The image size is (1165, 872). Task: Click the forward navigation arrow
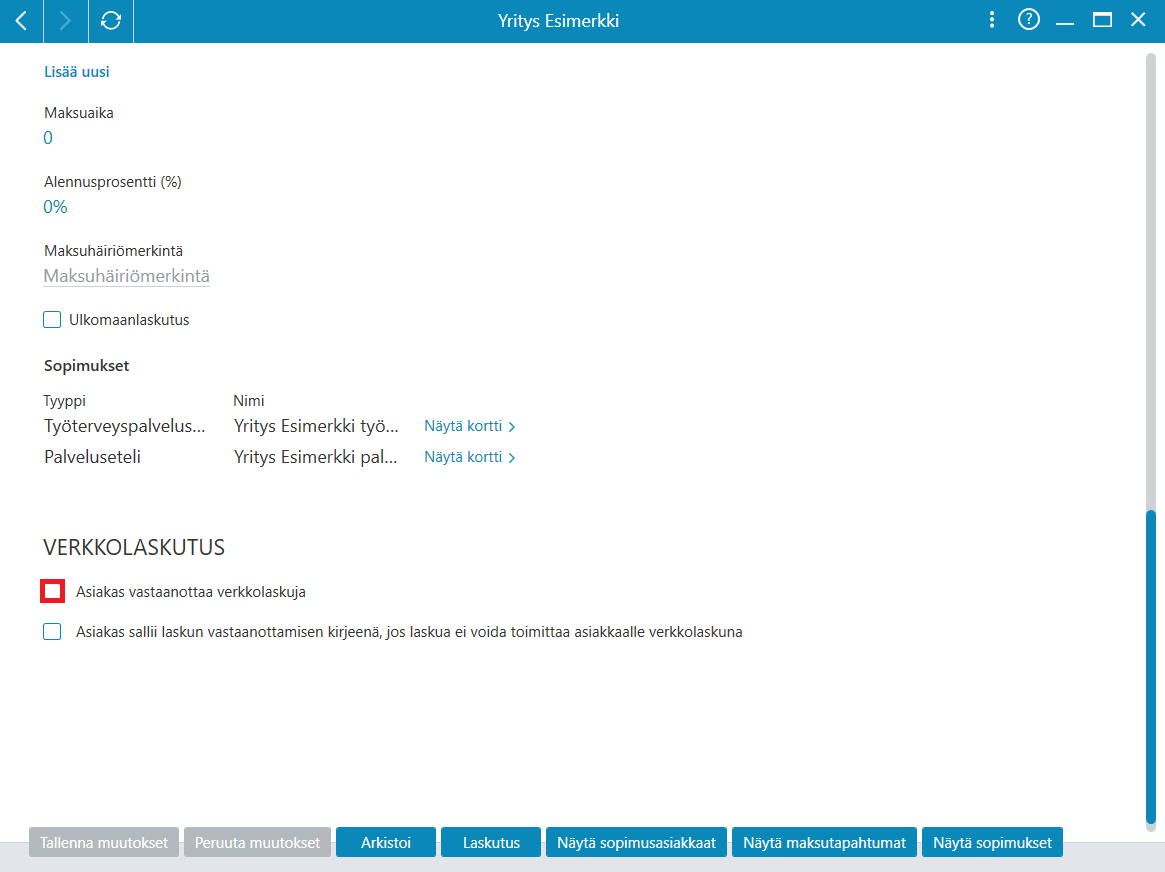pos(65,21)
